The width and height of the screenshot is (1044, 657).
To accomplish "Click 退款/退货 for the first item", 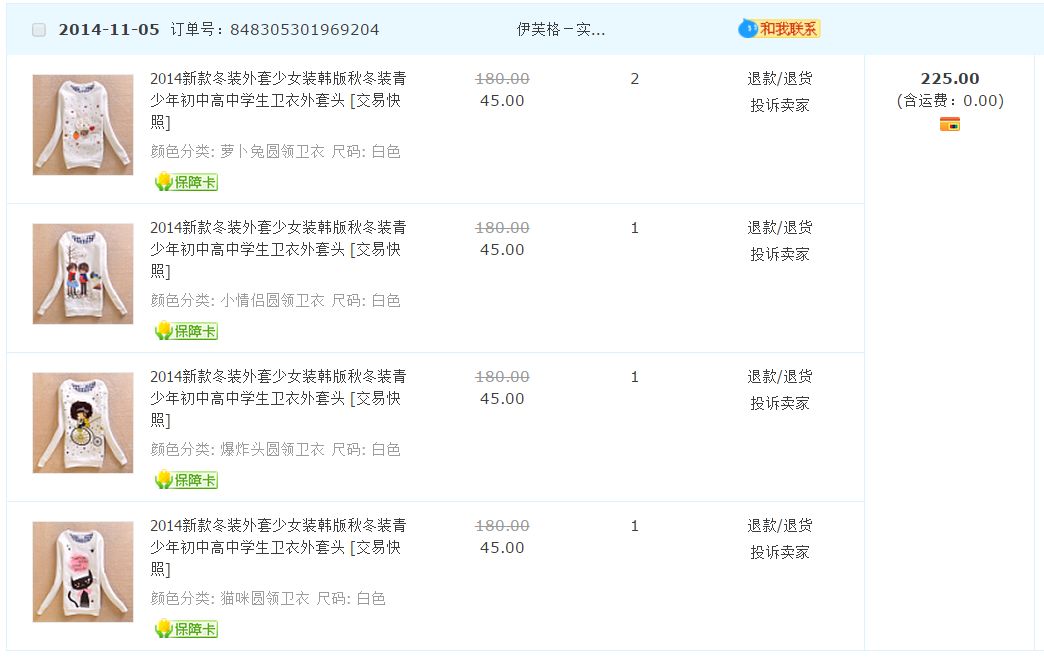I will 779,79.
